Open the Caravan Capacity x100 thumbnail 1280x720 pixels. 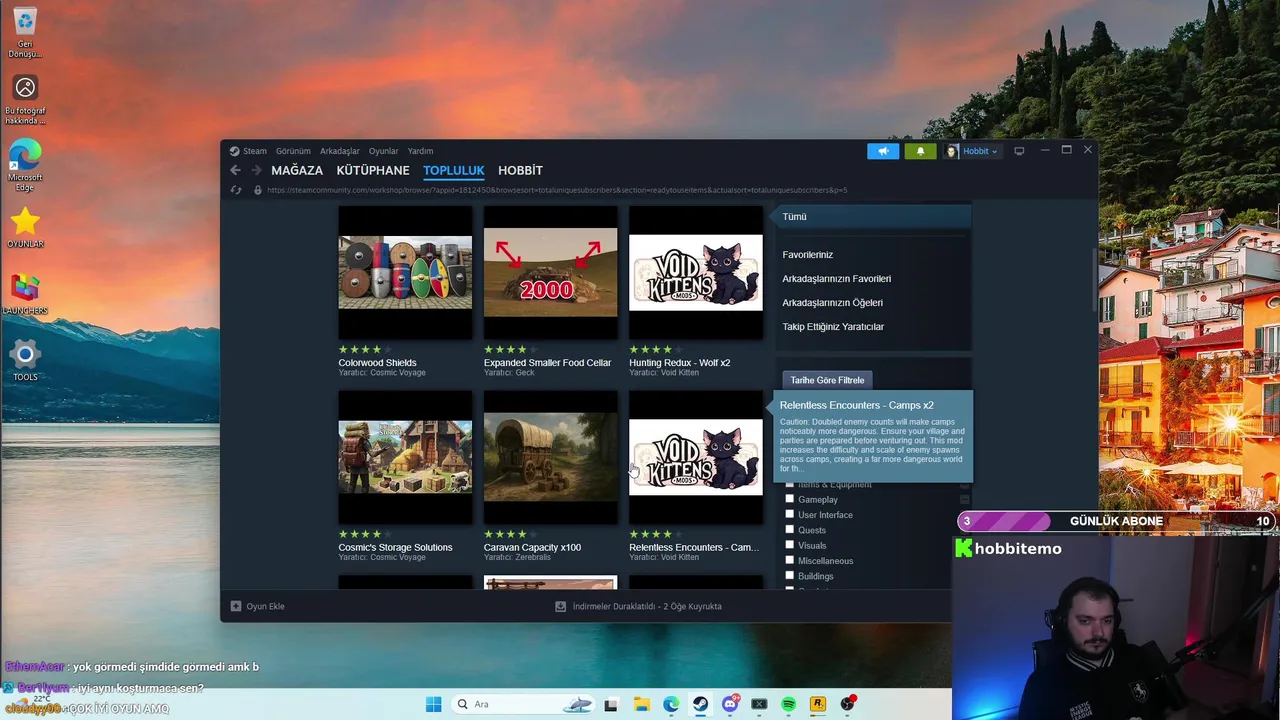[550, 457]
